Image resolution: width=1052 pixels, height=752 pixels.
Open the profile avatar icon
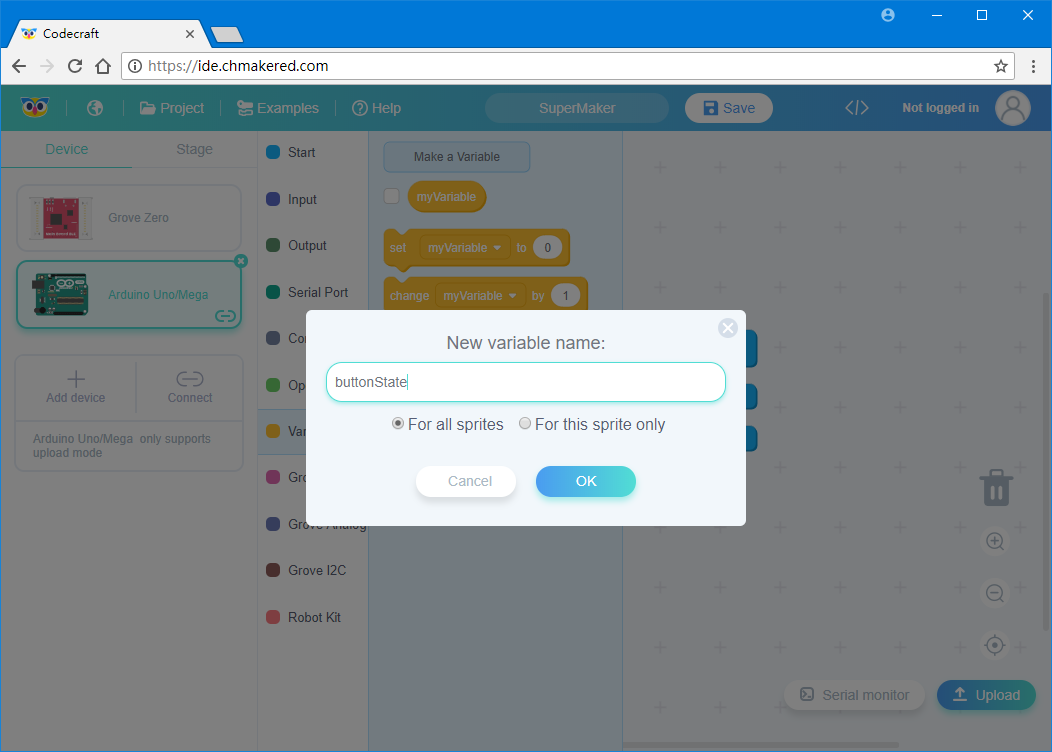1012,107
